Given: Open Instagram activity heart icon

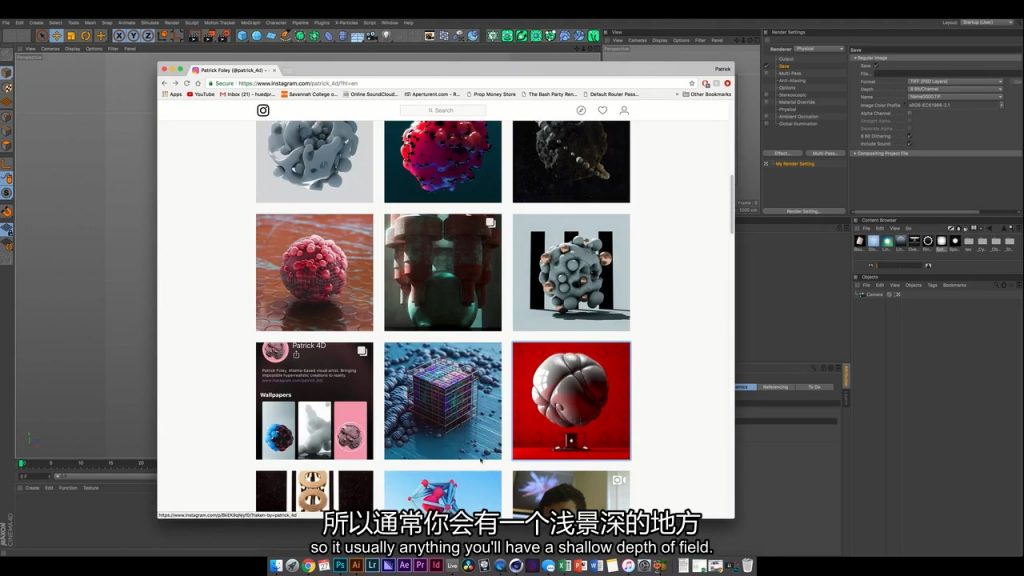Looking at the screenshot, I should point(603,110).
